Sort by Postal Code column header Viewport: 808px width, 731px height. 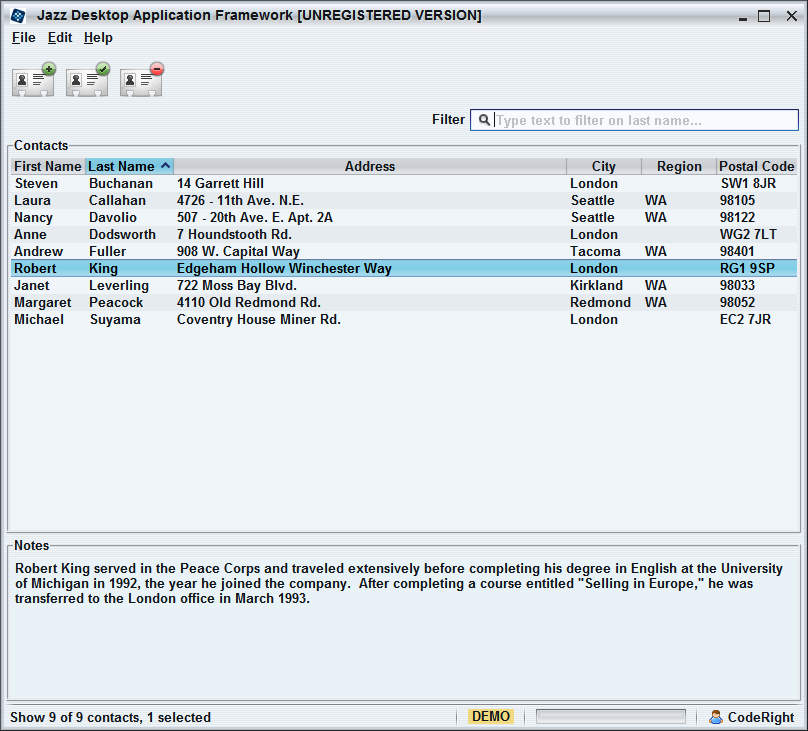[756, 166]
